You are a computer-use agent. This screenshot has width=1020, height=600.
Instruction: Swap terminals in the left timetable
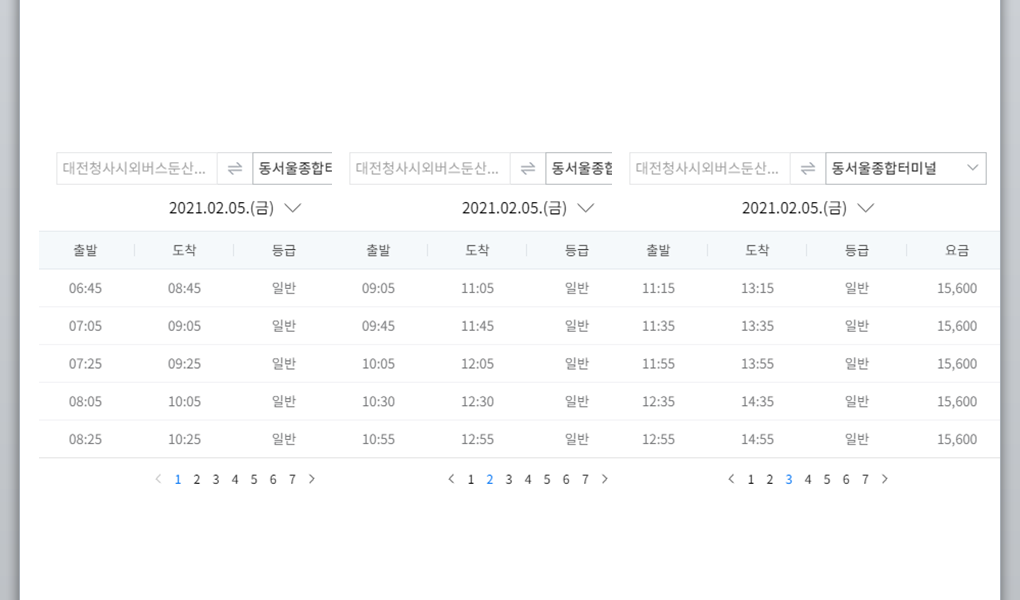(235, 169)
